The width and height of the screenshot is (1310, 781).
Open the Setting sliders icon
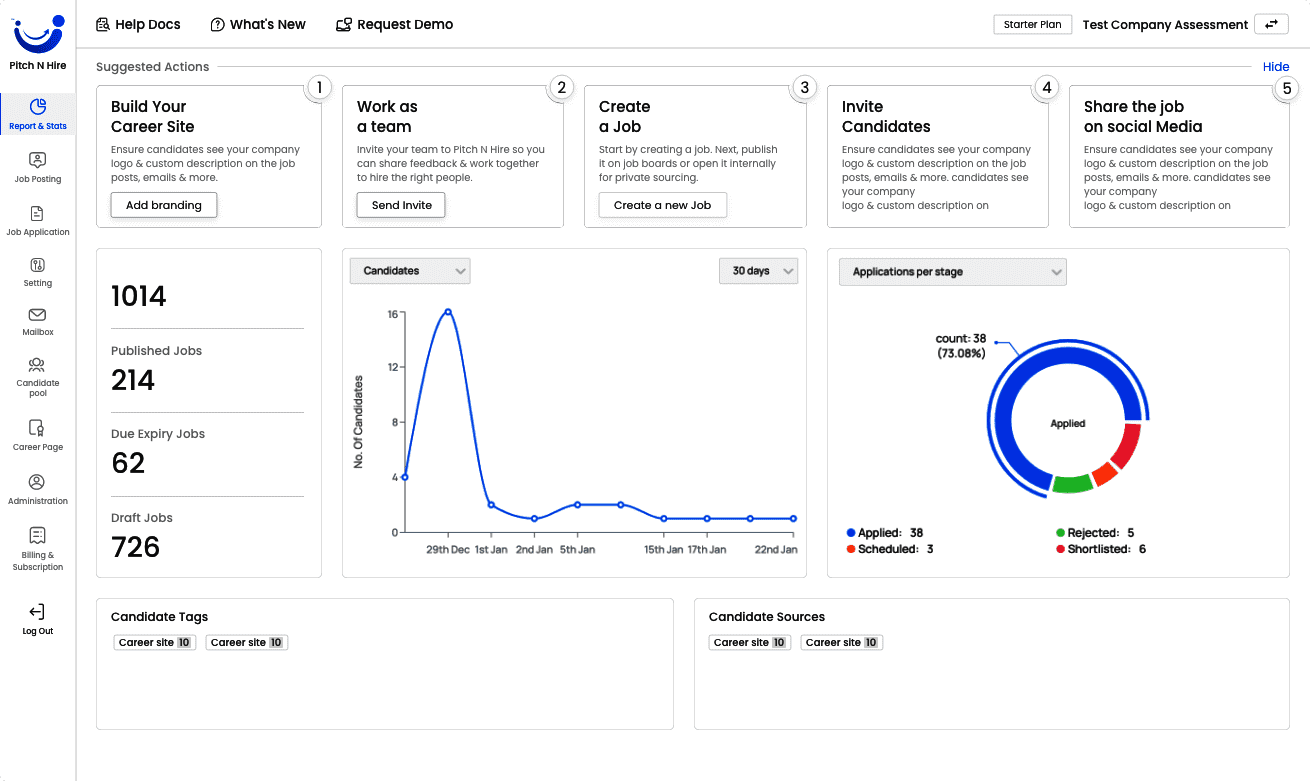38,265
